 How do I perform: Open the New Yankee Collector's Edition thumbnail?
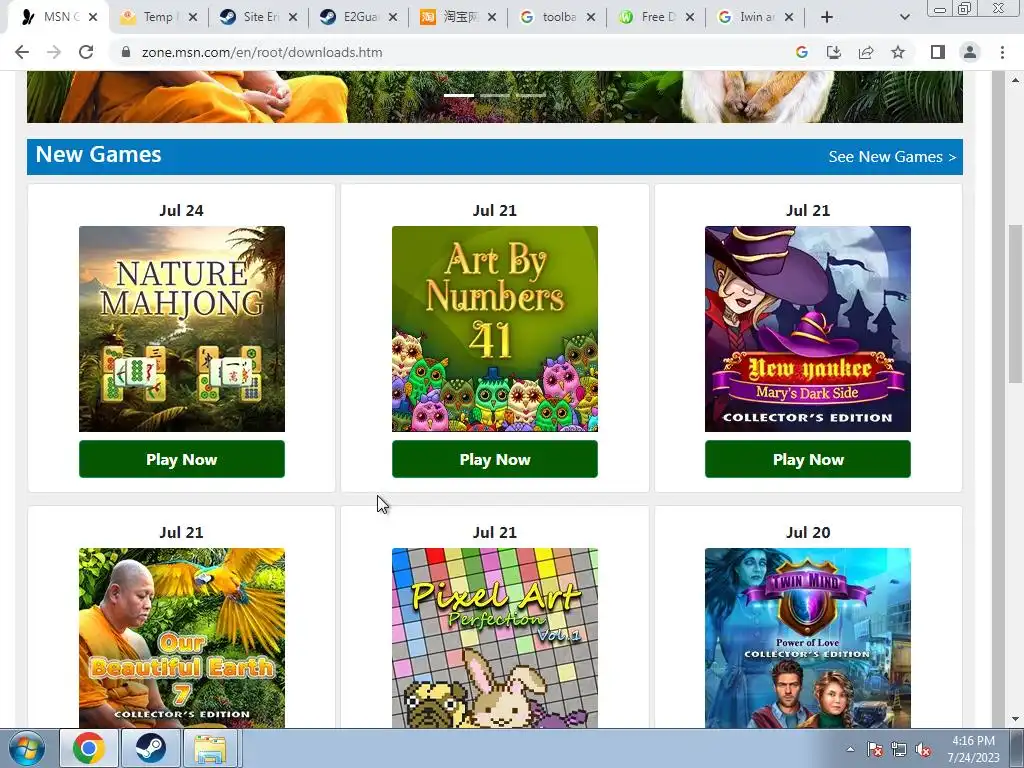pyautogui.click(x=808, y=328)
